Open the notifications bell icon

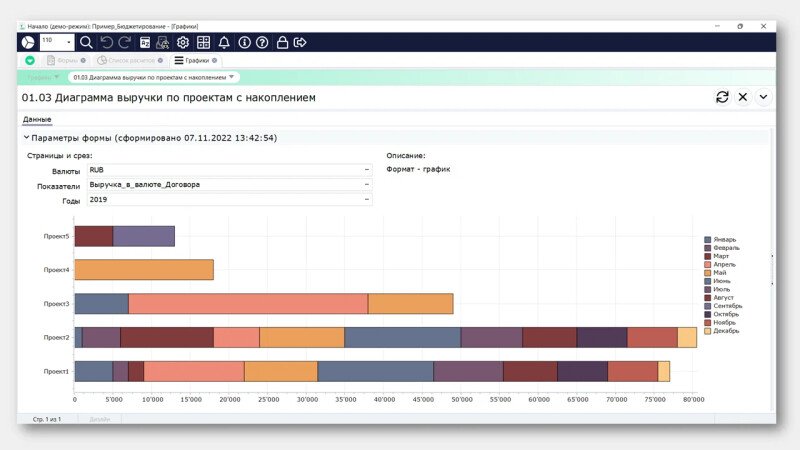(224, 42)
